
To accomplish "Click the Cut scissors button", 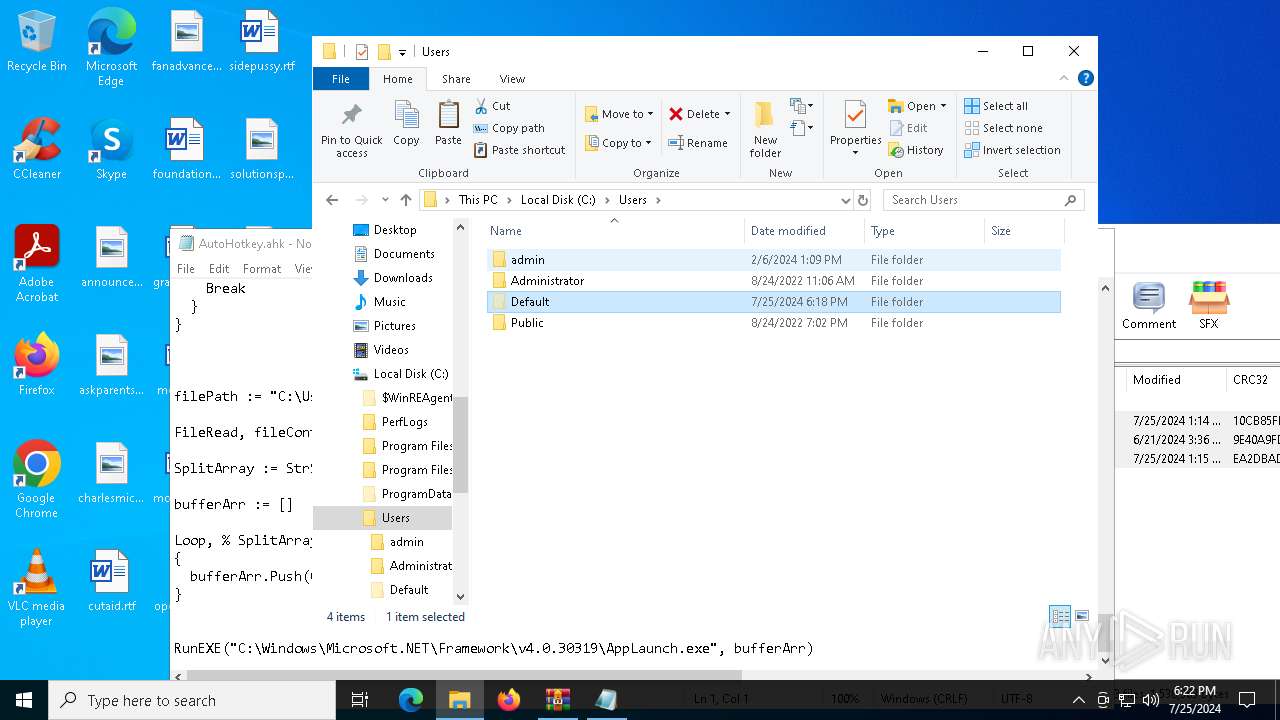I will pyautogui.click(x=492, y=106).
